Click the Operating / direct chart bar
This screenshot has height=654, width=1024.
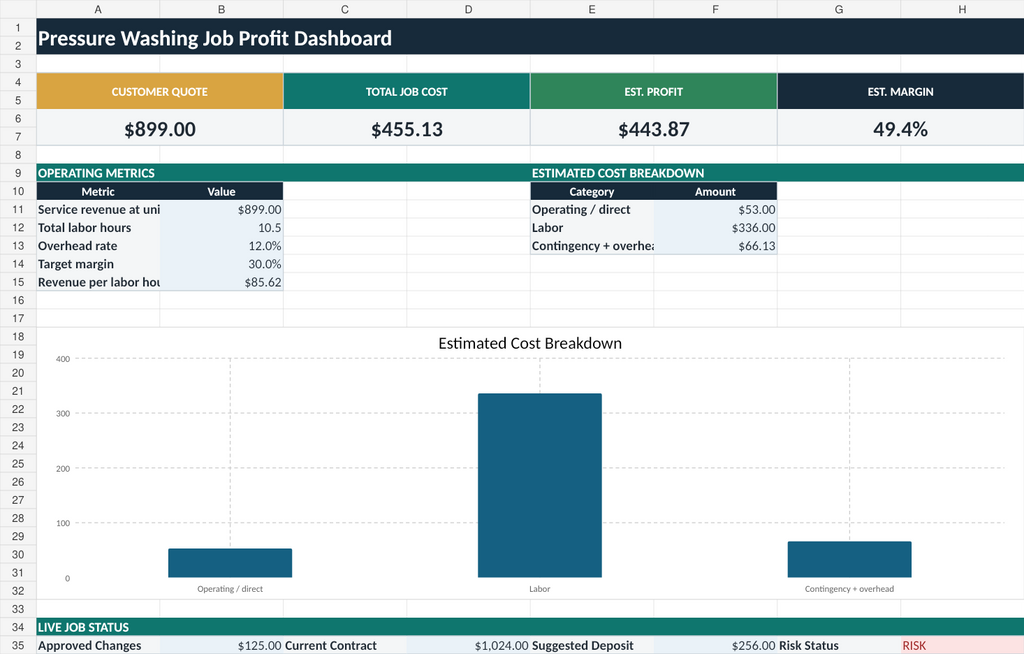pos(230,563)
